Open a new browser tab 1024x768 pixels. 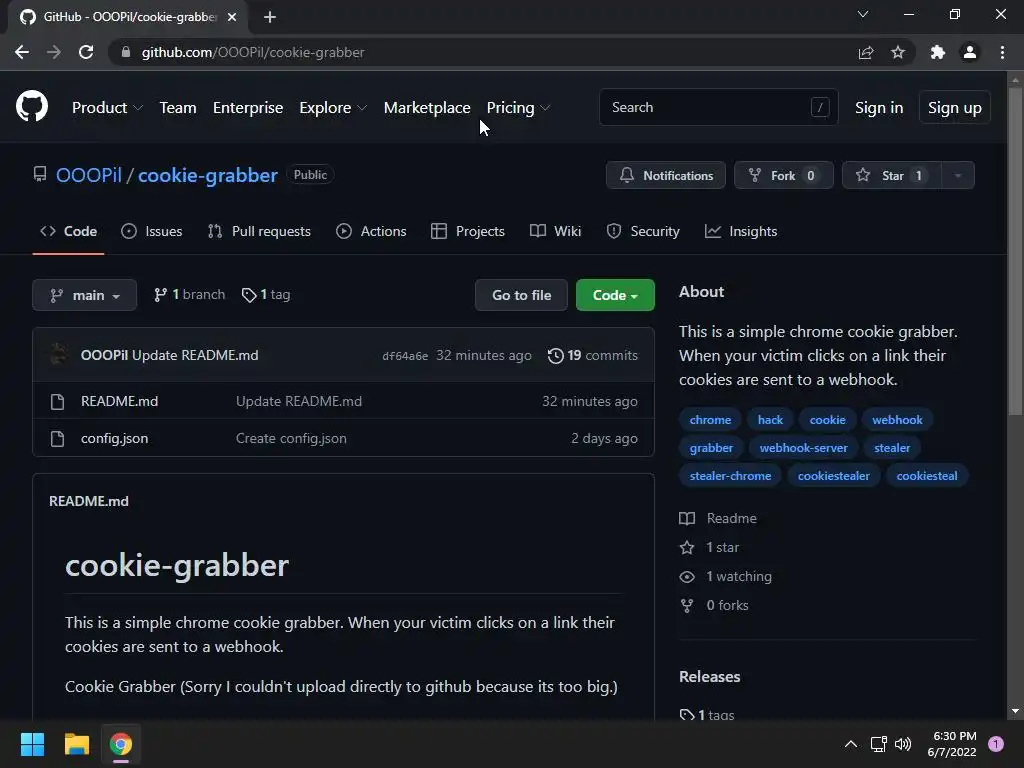click(270, 17)
